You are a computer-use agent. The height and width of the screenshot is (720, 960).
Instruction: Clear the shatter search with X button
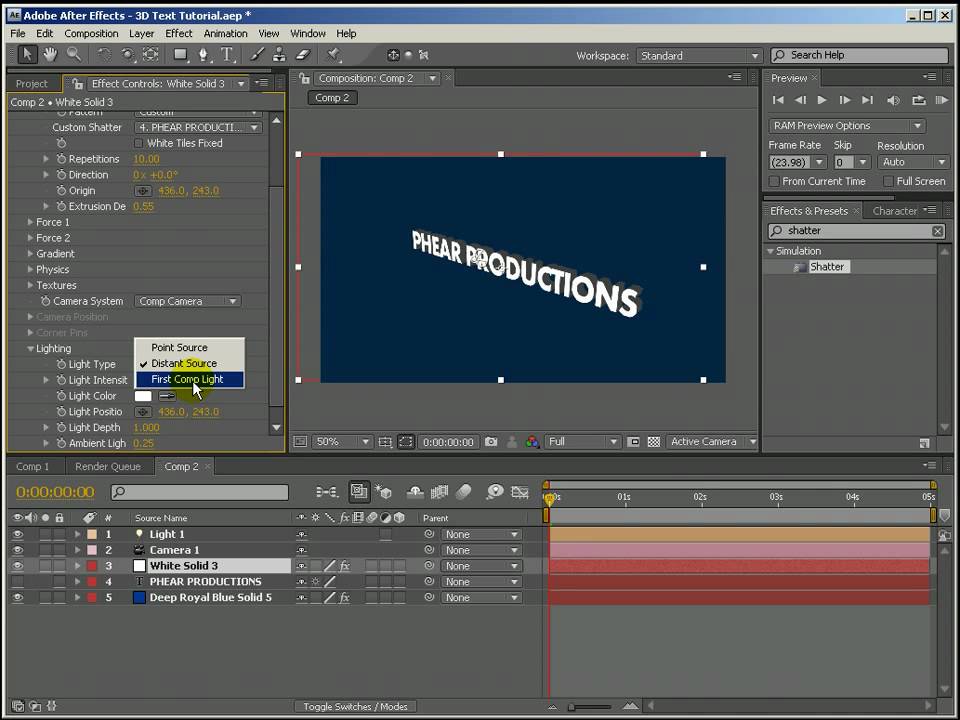click(937, 231)
